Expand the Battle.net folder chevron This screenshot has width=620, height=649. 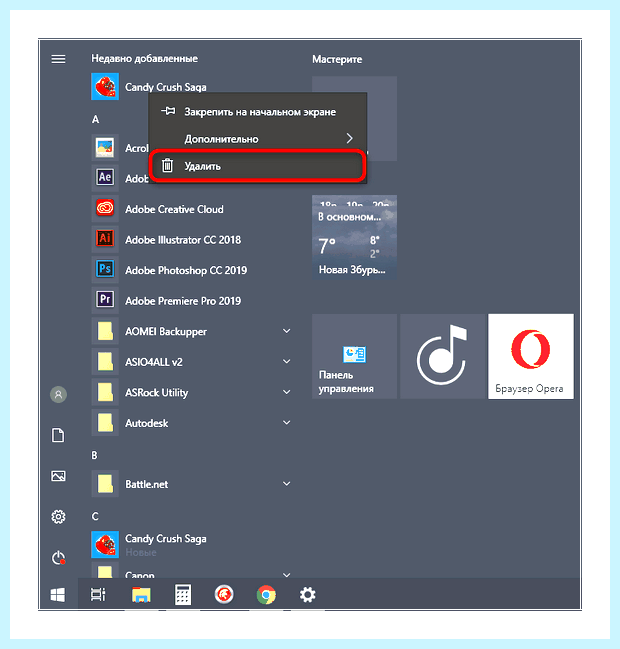tap(286, 483)
